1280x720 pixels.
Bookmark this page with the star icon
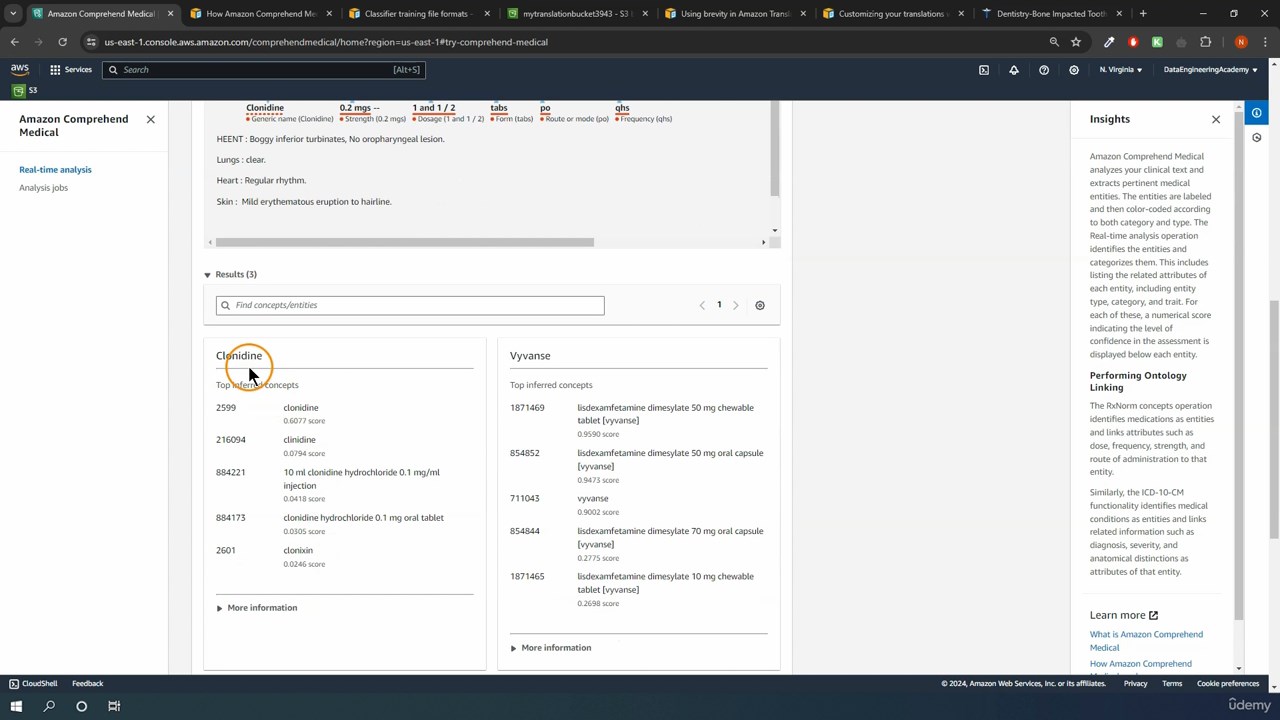(x=1076, y=42)
